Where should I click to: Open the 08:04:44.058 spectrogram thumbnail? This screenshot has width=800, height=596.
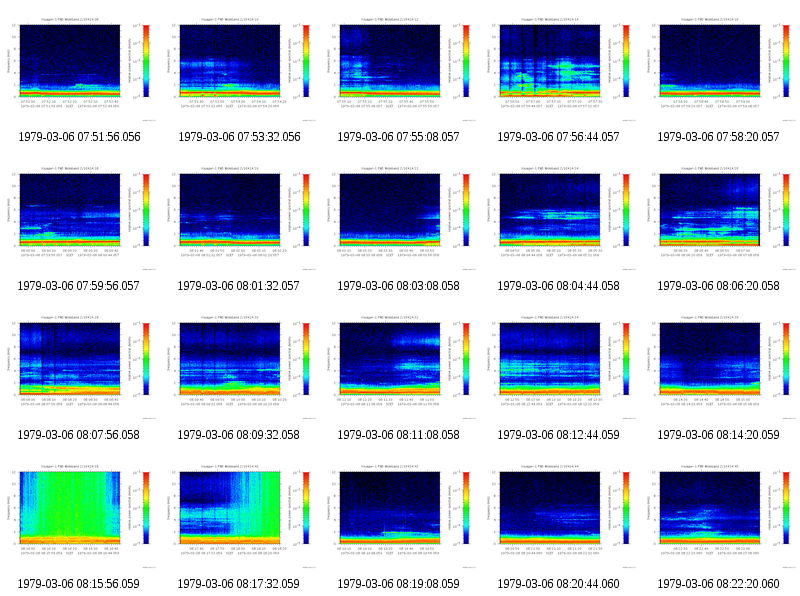[559, 218]
